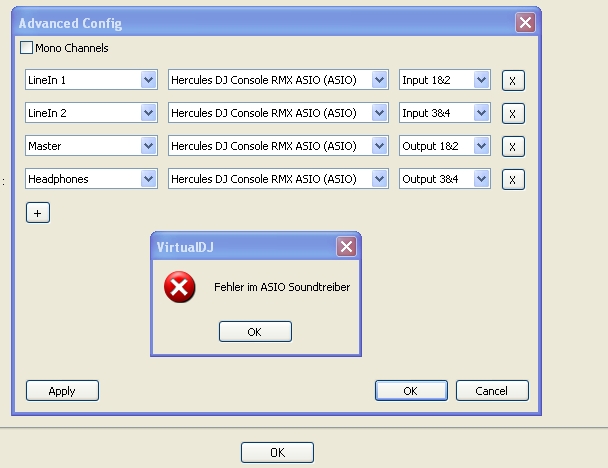Remove the Headphones row with X
Viewport: 608px width, 468px height.
click(513, 180)
